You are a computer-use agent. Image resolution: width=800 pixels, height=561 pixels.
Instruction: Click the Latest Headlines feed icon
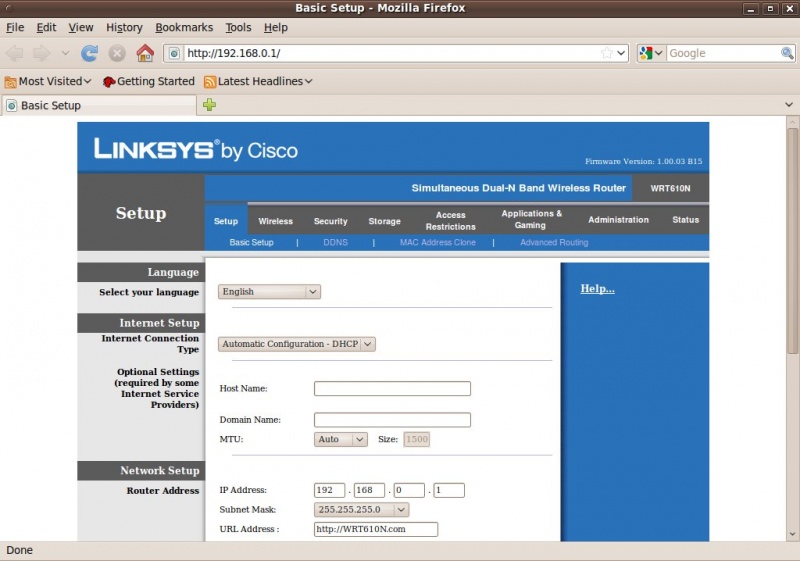(211, 81)
